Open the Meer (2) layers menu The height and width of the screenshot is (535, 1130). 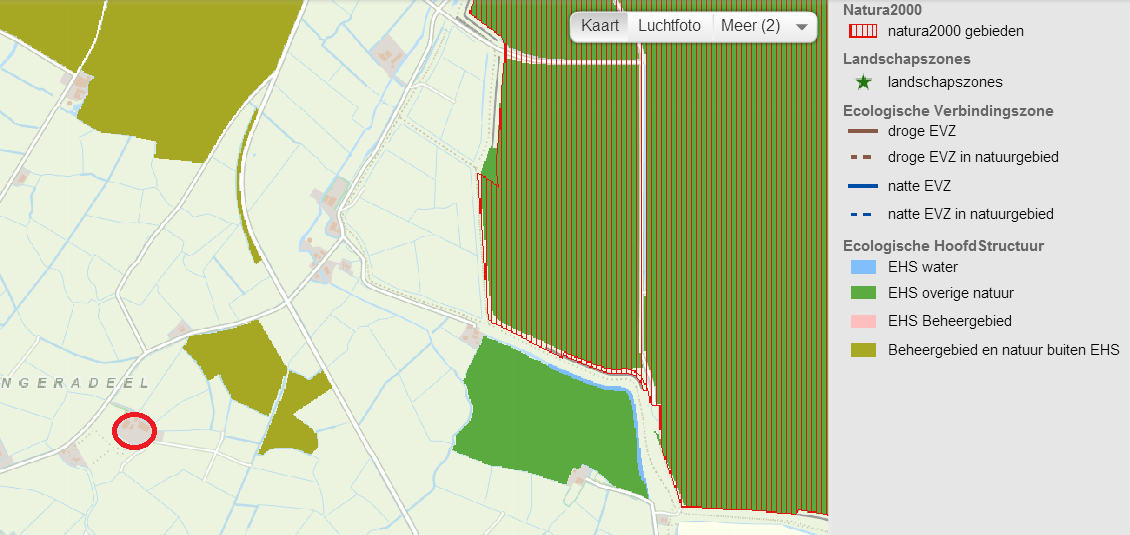coord(764,26)
